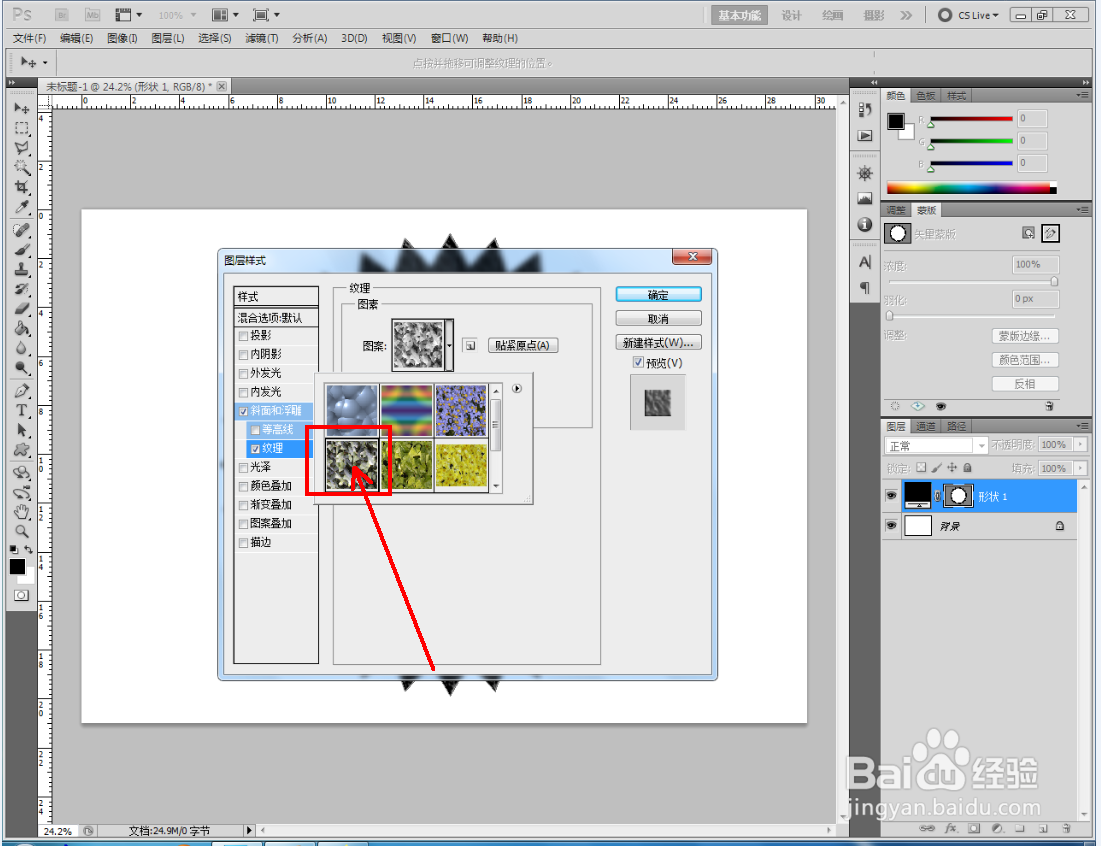The height and width of the screenshot is (846, 1101).
Task: Select the Path Selection tool
Action: click(22, 430)
